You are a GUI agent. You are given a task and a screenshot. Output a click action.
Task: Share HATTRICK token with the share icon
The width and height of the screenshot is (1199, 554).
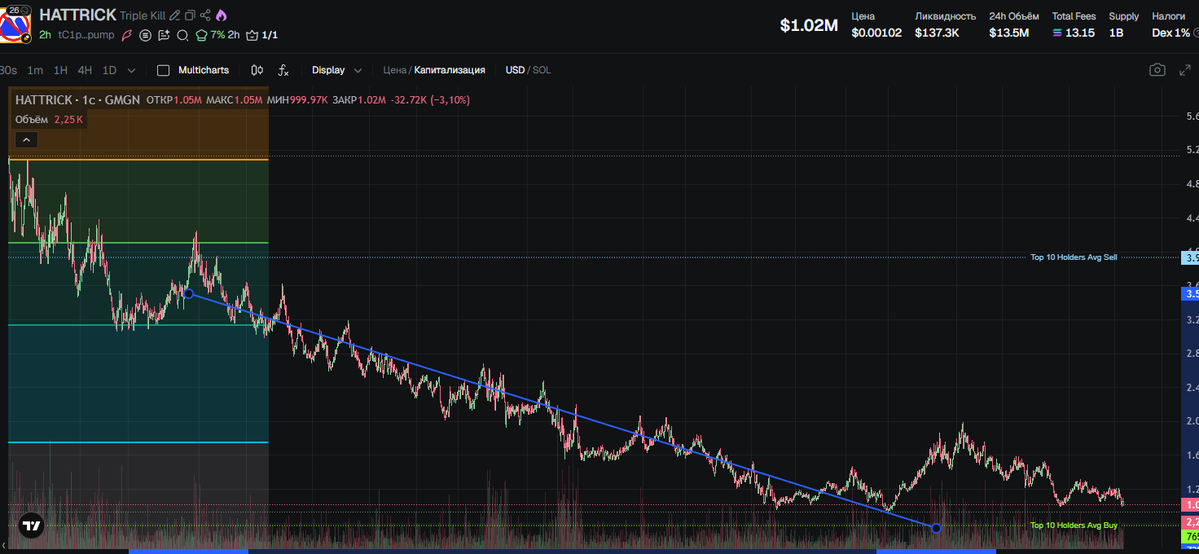[x=205, y=16]
